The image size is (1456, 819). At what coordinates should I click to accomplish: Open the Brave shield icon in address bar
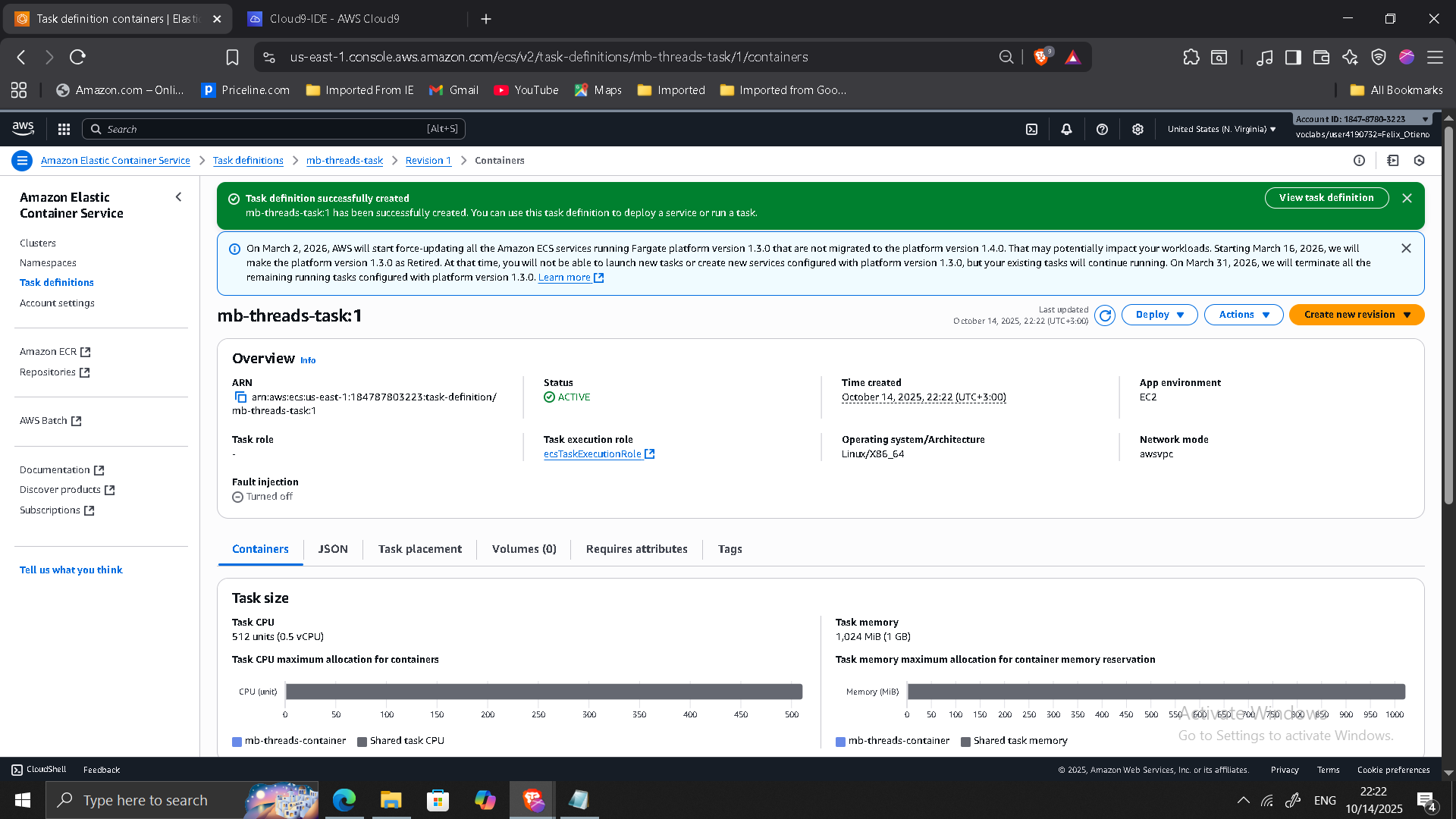pyautogui.click(x=1041, y=56)
